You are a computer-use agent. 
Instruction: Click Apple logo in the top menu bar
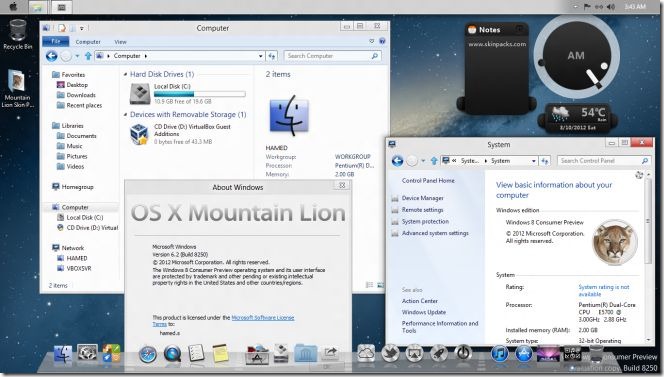[13, 6]
